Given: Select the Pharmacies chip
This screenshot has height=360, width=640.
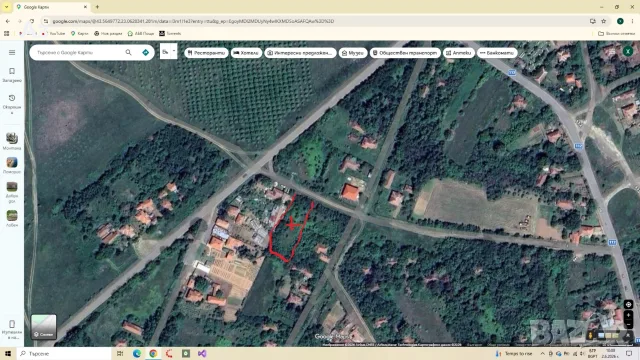Looking at the screenshot, I should click(x=458, y=53).
